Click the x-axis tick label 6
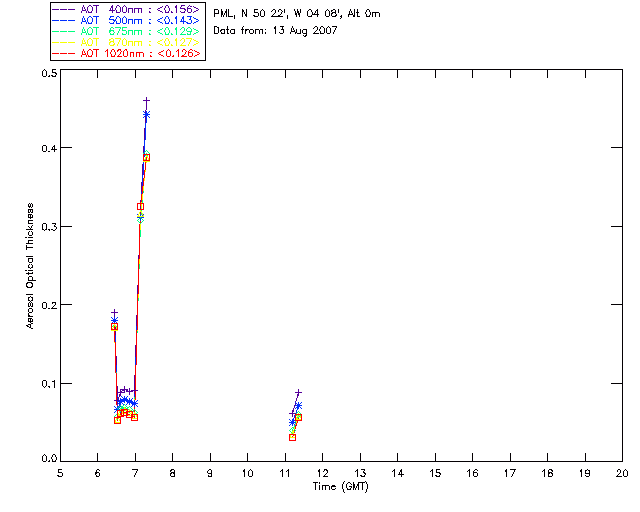Image resolution: width=640 pixels, height=512 pixels. (98, 474)
